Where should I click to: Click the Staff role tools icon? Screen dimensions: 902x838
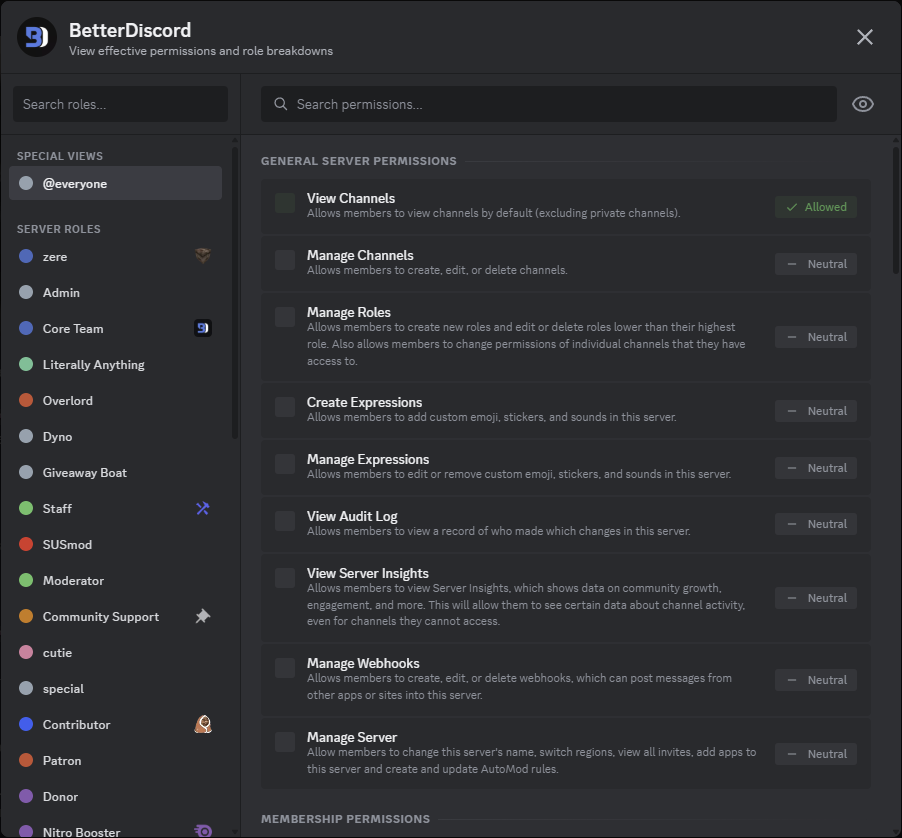[x=202, y=508]
